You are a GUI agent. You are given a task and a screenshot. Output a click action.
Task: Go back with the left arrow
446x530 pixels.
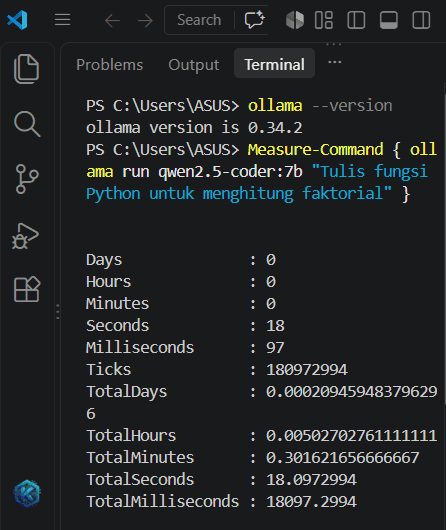pos(112,21)
